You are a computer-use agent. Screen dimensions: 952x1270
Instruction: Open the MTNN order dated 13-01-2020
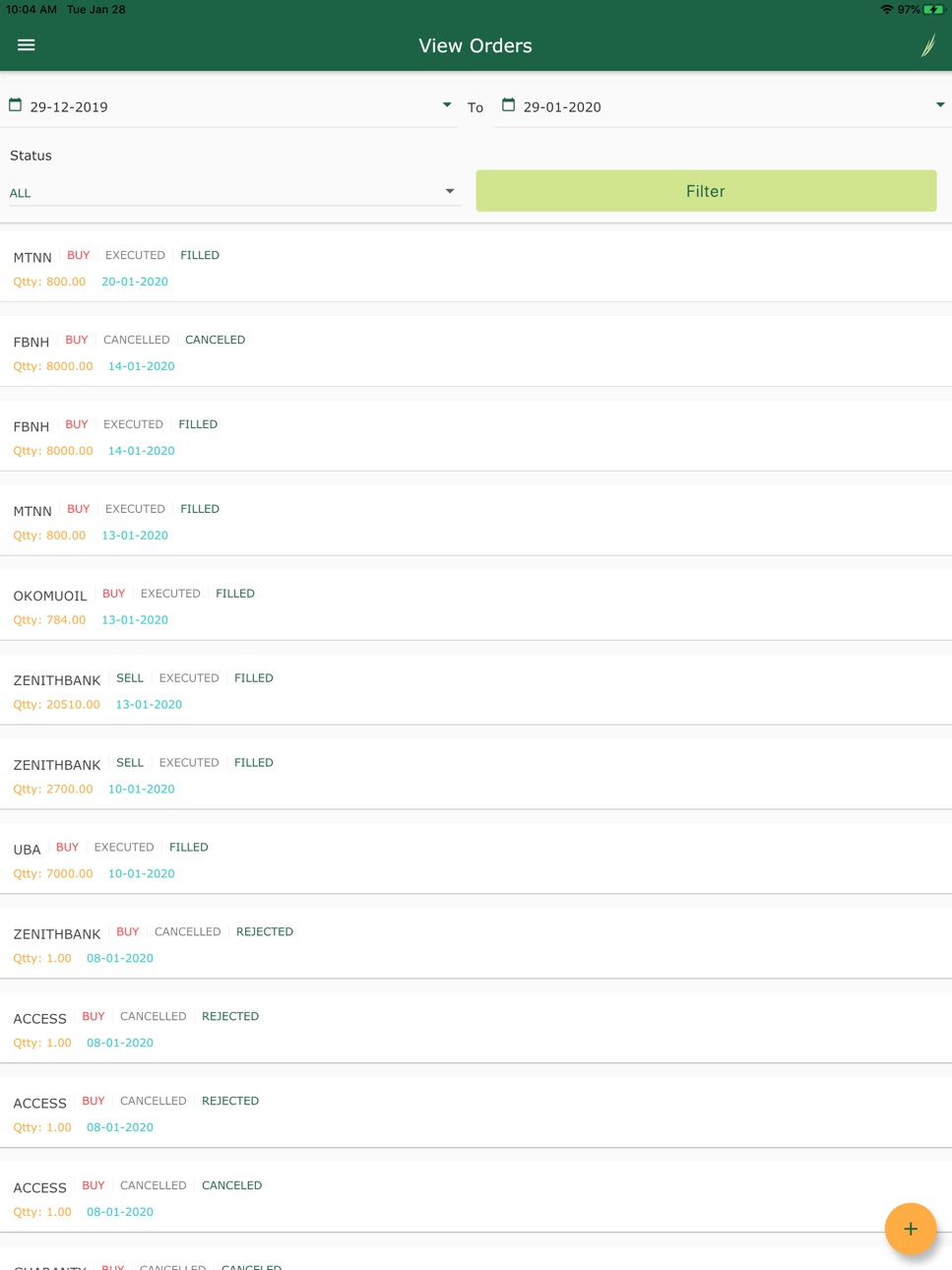tap(476, 521)
